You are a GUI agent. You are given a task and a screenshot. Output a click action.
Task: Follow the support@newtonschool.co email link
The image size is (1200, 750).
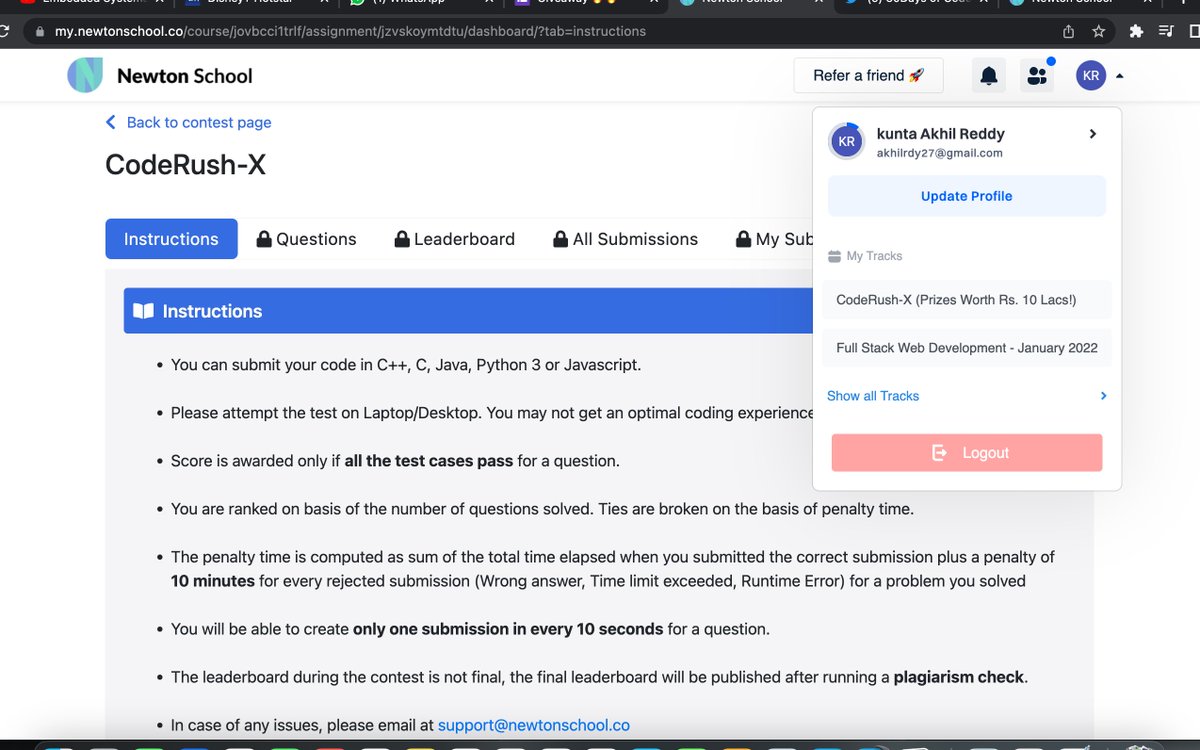pyautogui.click(x=534, y=725)
